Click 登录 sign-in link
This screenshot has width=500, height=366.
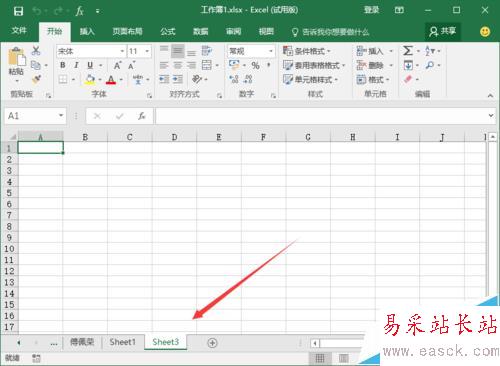[x=371, y=10]
